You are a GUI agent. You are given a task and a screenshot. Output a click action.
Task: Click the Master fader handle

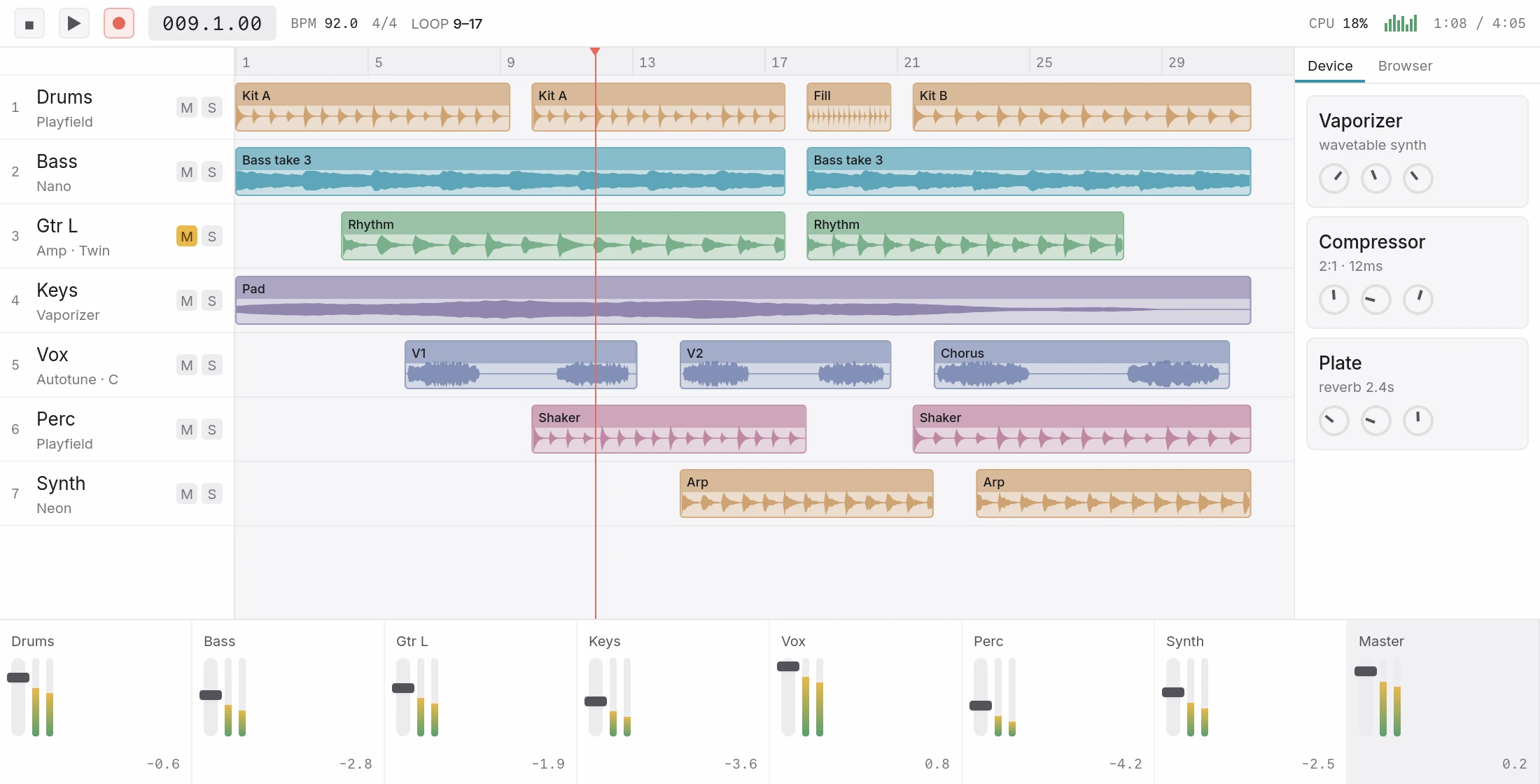click(1366, 671)
